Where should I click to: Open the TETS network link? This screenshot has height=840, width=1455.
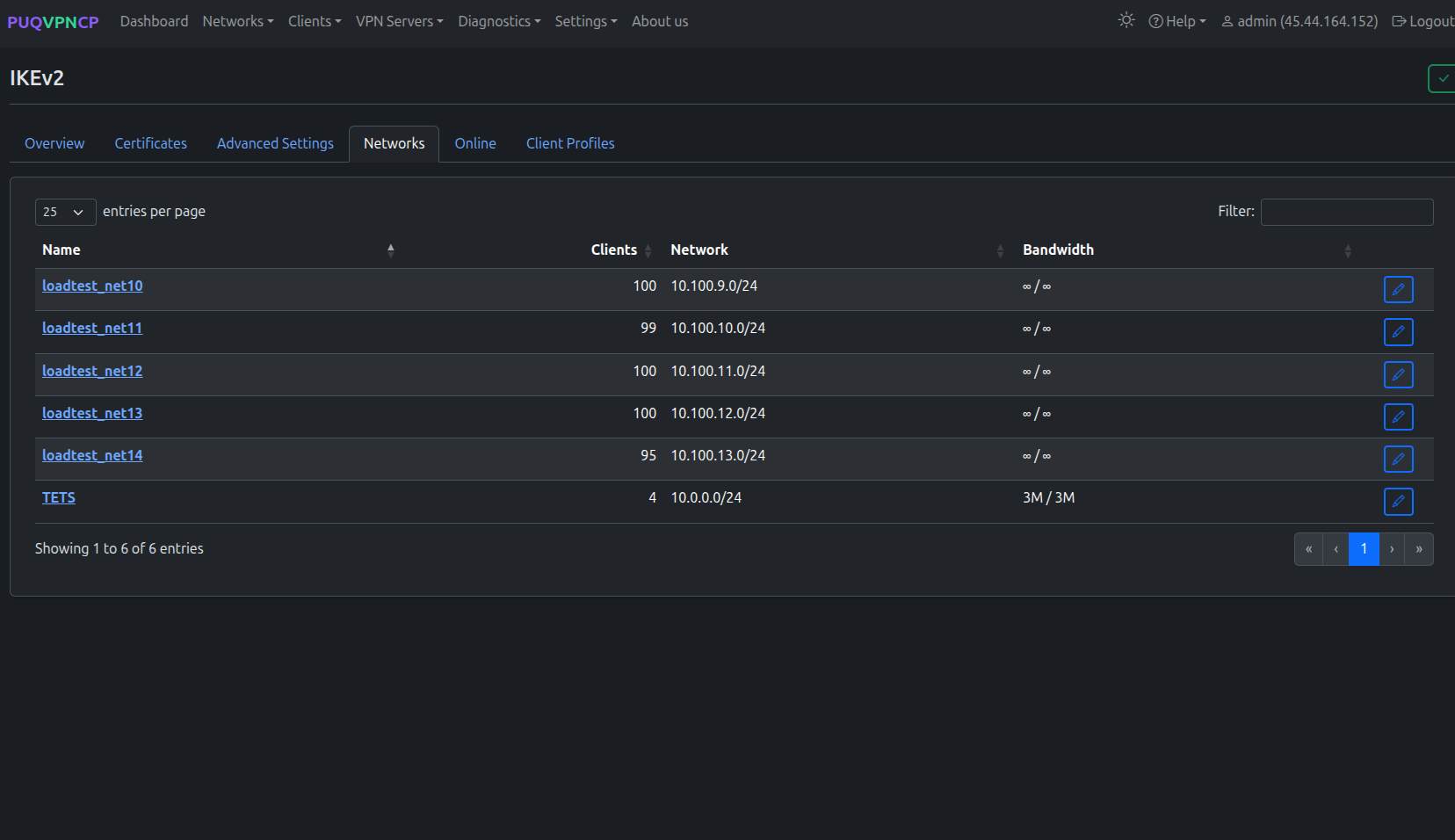(59, 497)
